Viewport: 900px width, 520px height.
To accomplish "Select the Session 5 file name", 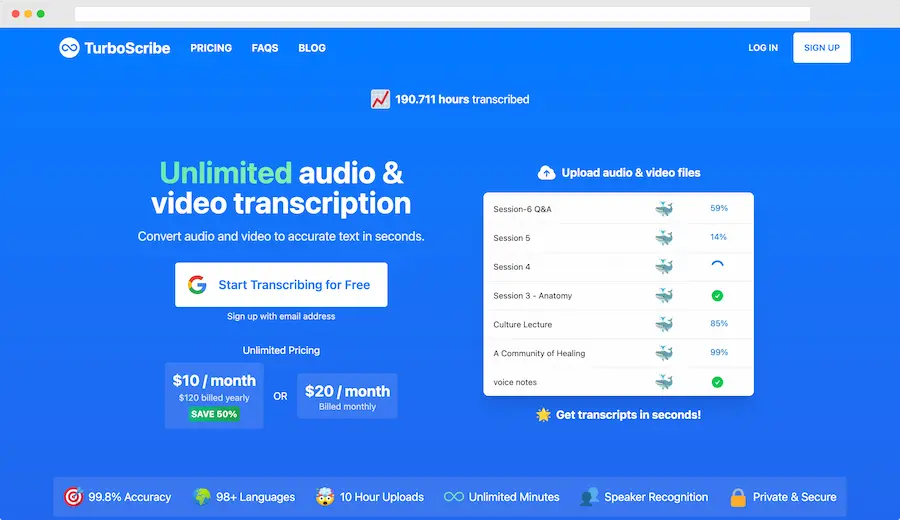I will (511, 238).
